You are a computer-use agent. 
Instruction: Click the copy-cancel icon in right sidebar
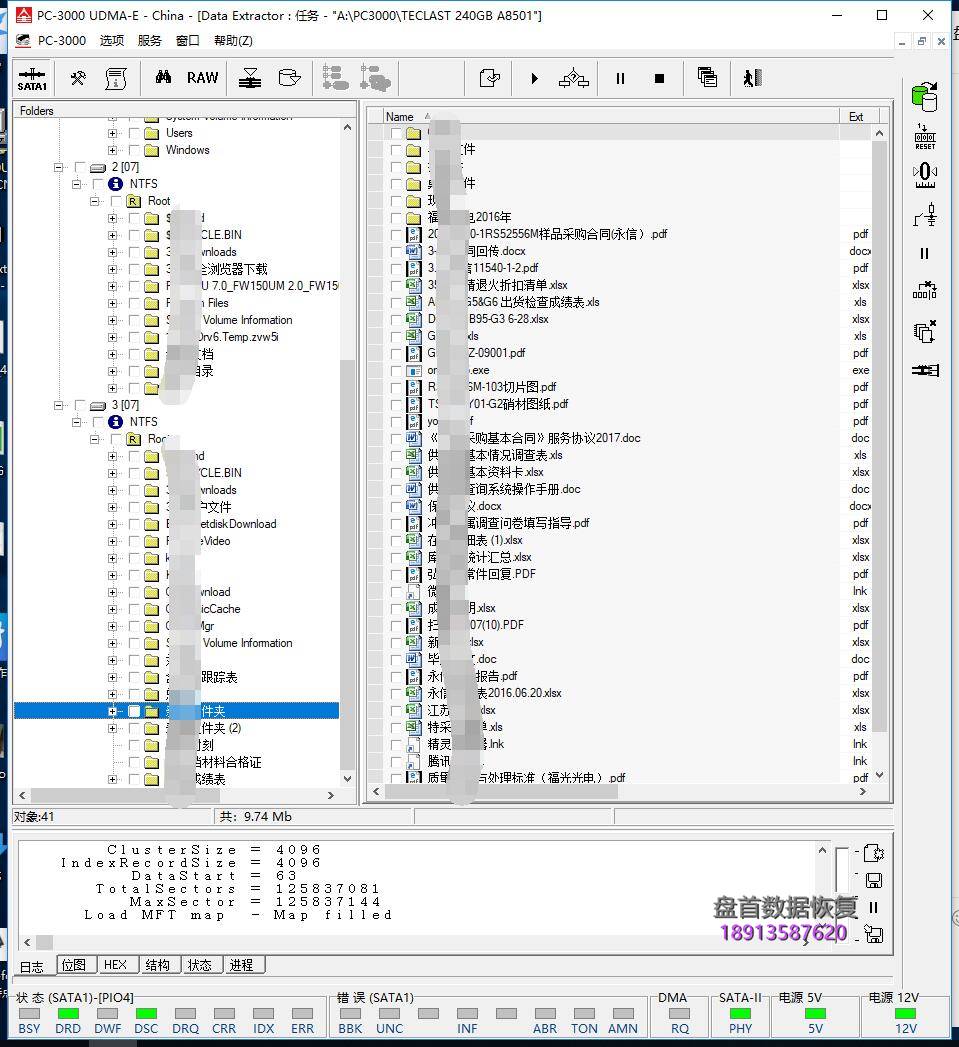(925, 331)
